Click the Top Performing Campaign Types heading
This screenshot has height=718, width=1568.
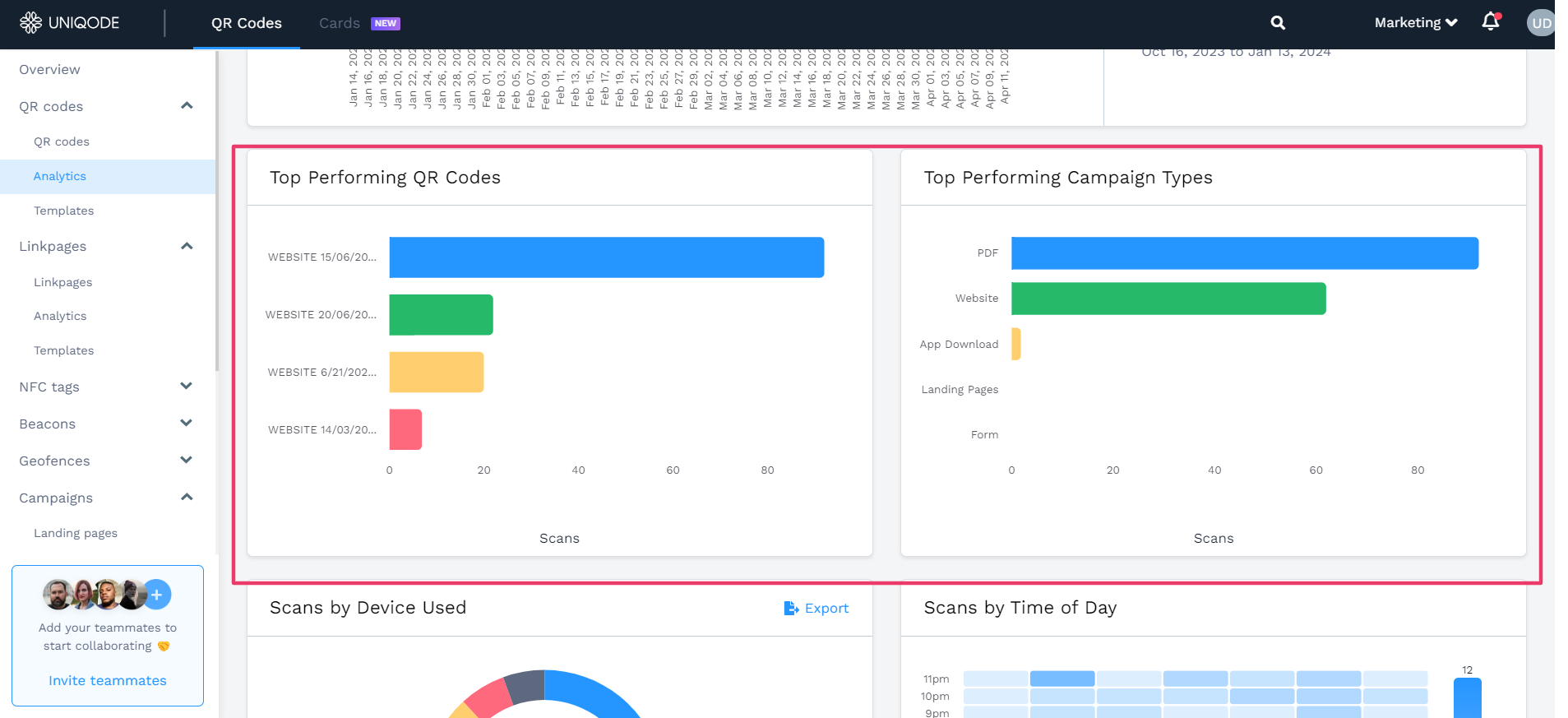(x=1068, y=178)
